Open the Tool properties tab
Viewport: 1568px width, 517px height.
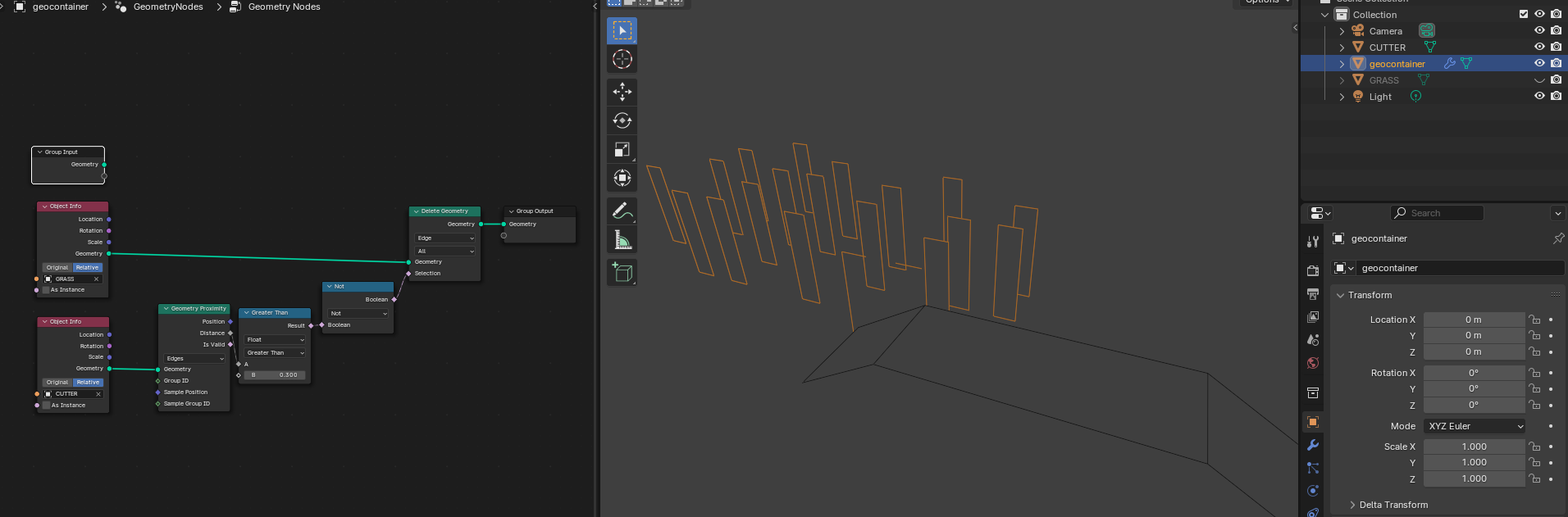pos(1313,242)
